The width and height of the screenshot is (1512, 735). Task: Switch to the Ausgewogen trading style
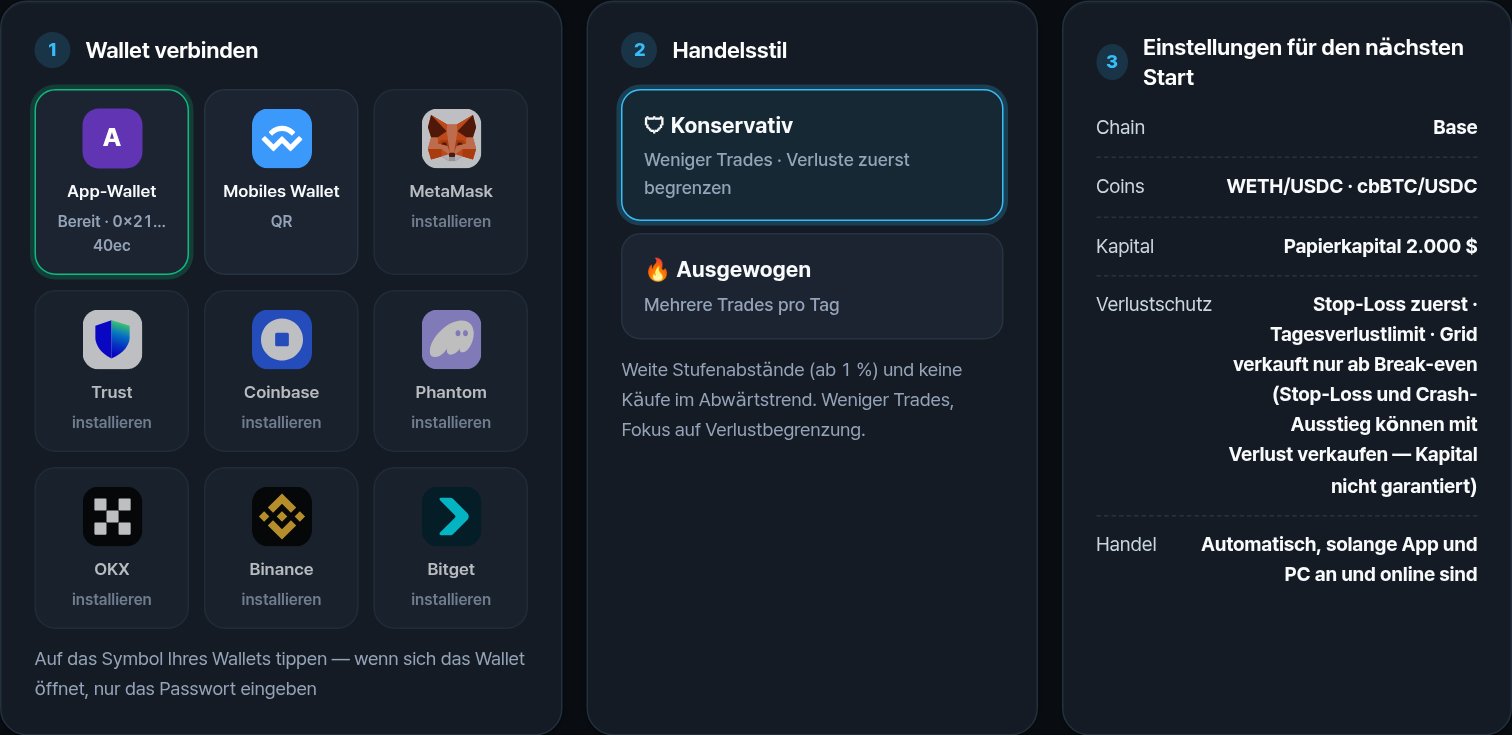point(812,286)
